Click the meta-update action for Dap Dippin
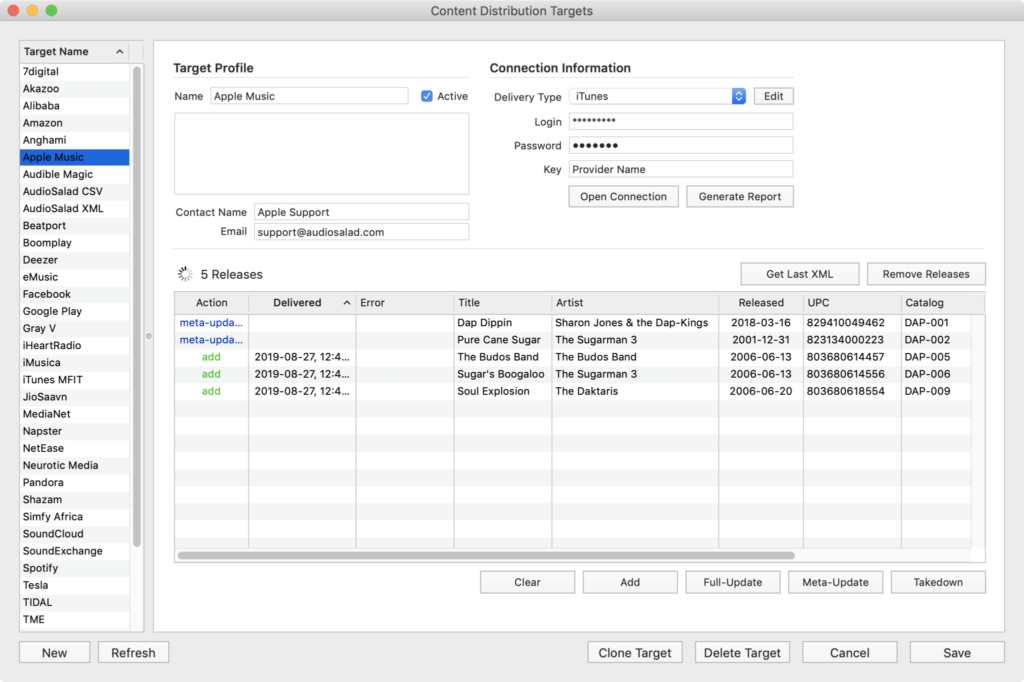This screenshot has width=1024, height=682. [x=211, y=323]
